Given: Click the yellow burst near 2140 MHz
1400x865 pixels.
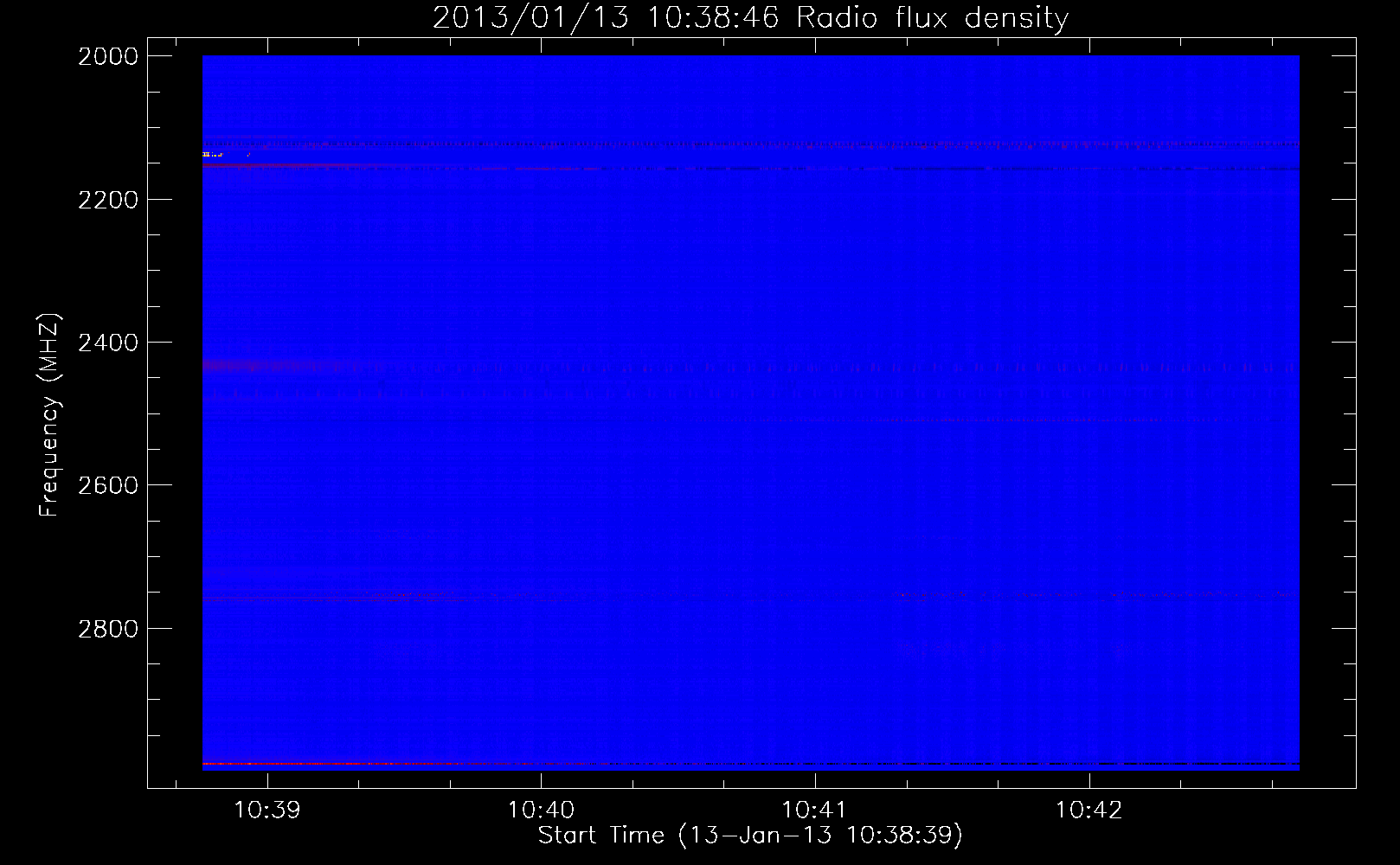Looking at the screenshot, I should [x=212, y=155].
